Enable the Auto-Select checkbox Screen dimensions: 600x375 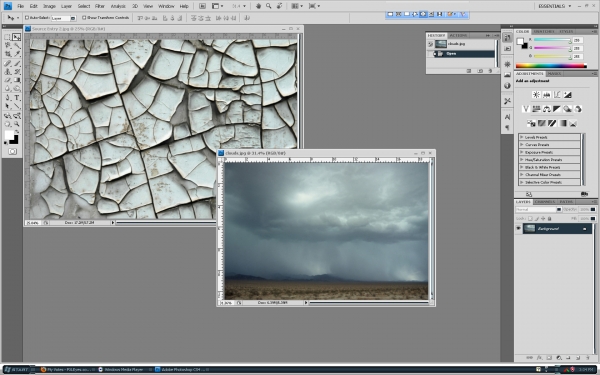pos(27,18)
